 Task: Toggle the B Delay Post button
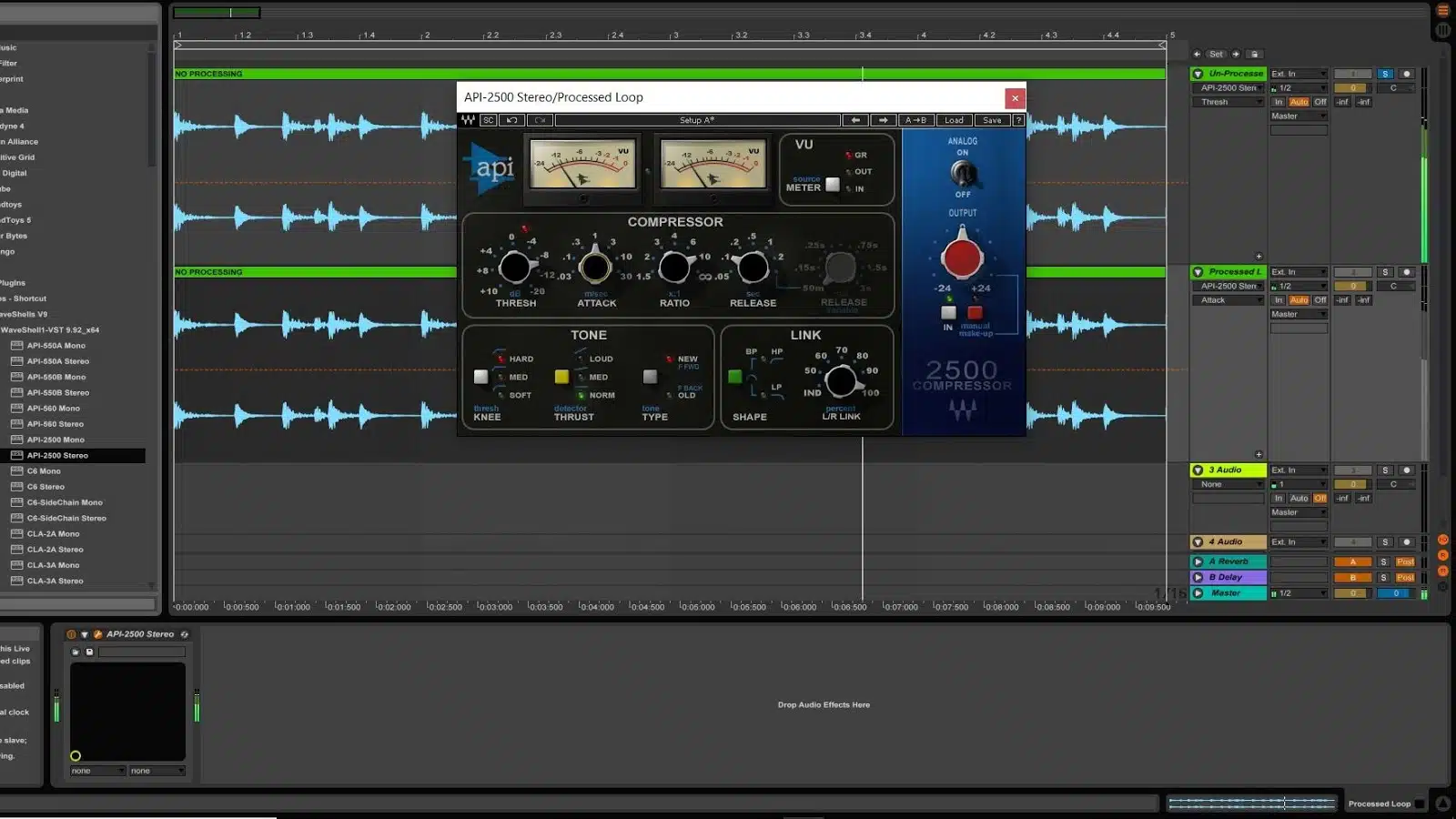[x=1405, y=578]
